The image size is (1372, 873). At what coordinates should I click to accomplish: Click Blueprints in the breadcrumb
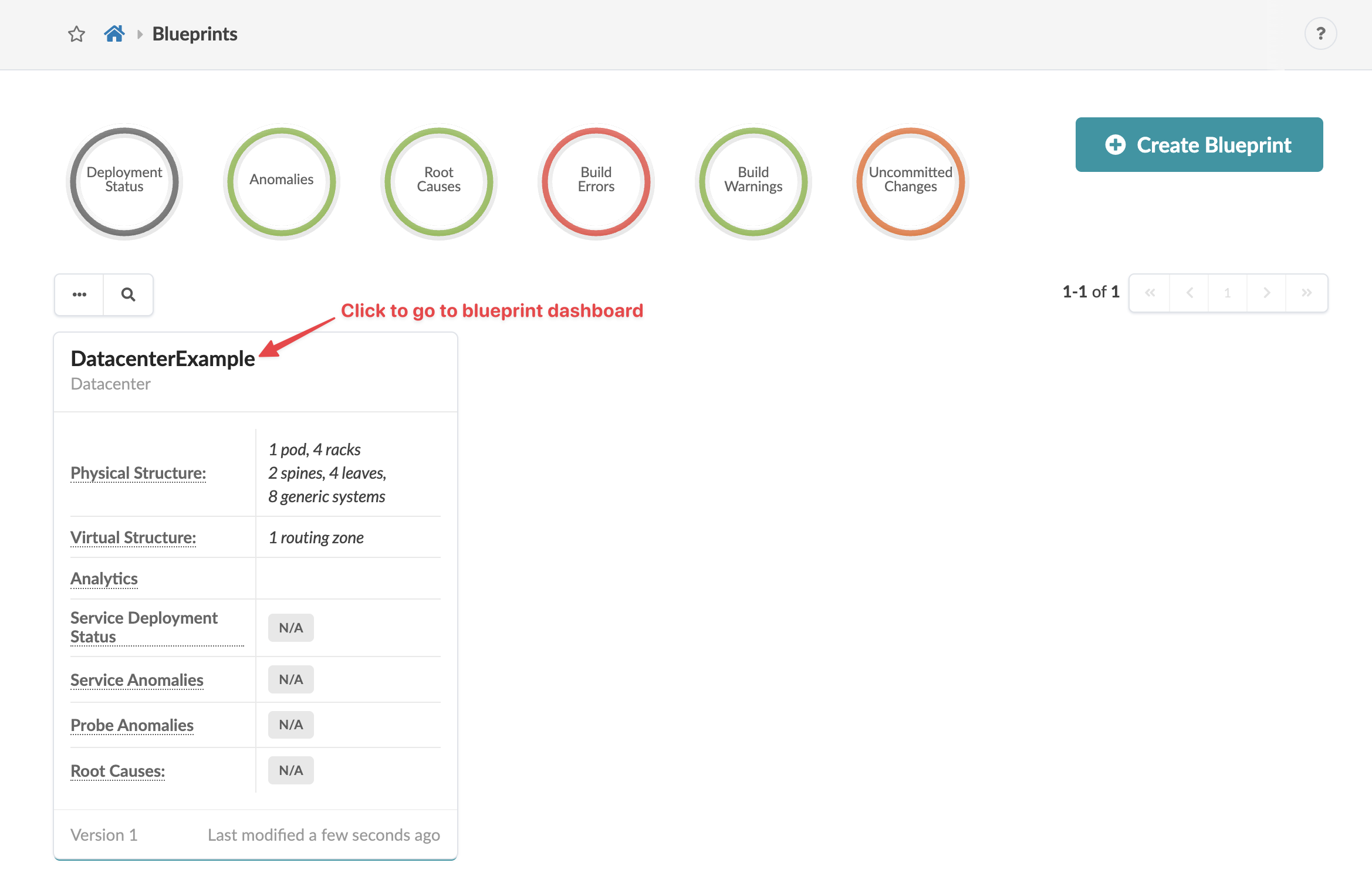pos(195,34)
